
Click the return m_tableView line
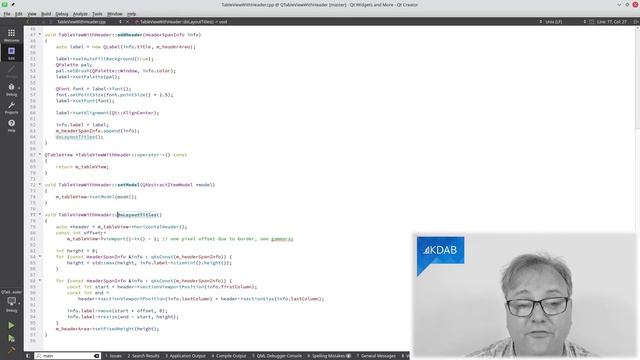click(82, 167)
